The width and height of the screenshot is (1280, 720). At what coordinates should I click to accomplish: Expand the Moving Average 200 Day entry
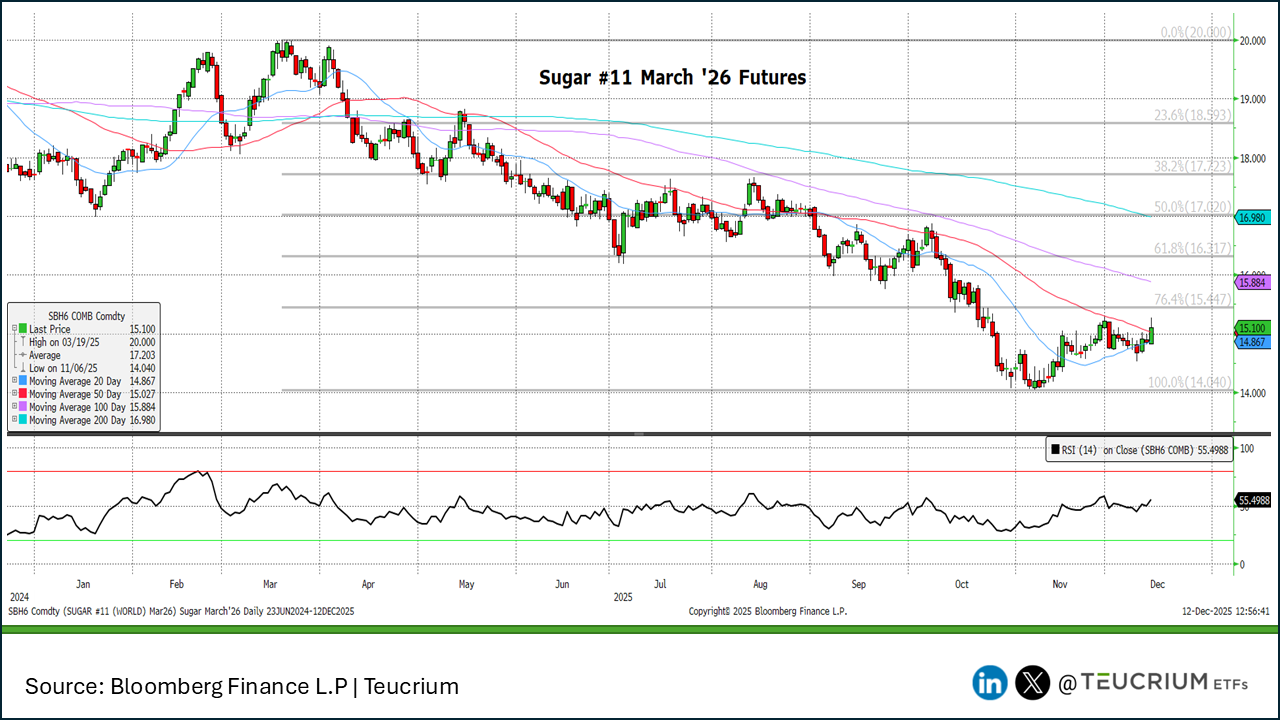click(x=13, y=420)
